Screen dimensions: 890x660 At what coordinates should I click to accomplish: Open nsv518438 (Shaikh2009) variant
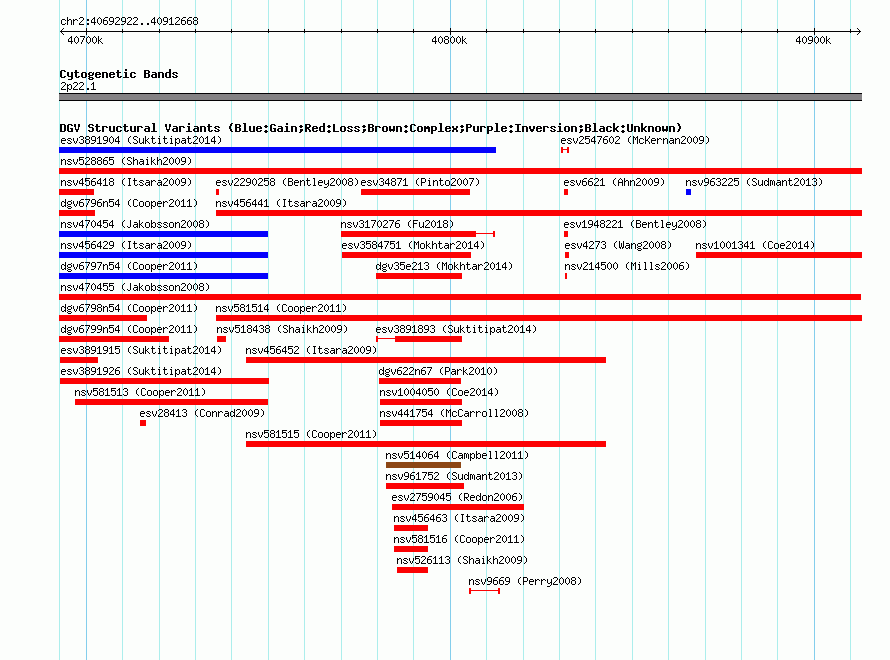coord(282,329)
